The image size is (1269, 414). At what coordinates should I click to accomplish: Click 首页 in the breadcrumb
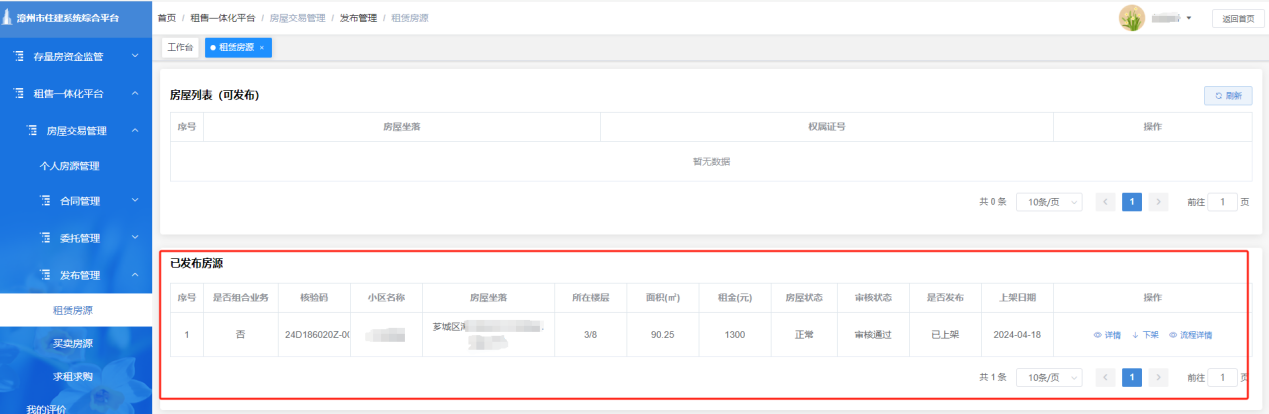click(167, 19)
